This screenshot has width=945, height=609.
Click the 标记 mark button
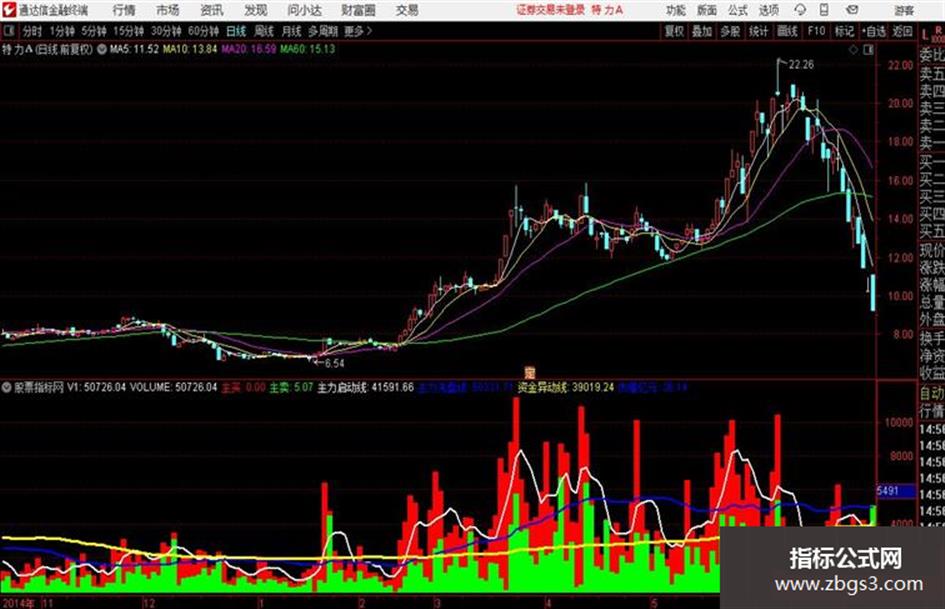tap(844, 31)
